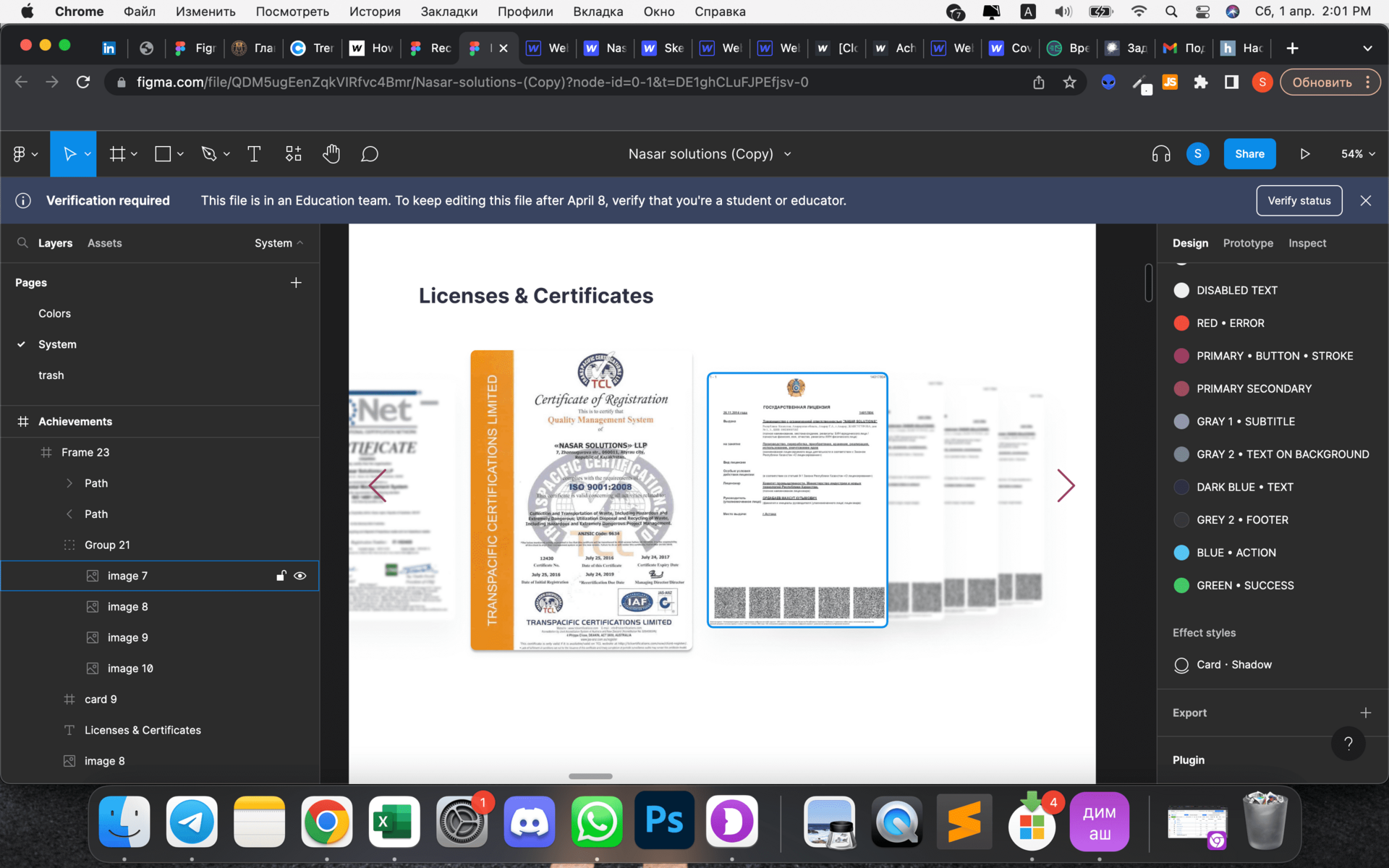Screen dimensions: 1389x868
Task: Switch to the Inspect tab
Action: point(1307,243)
